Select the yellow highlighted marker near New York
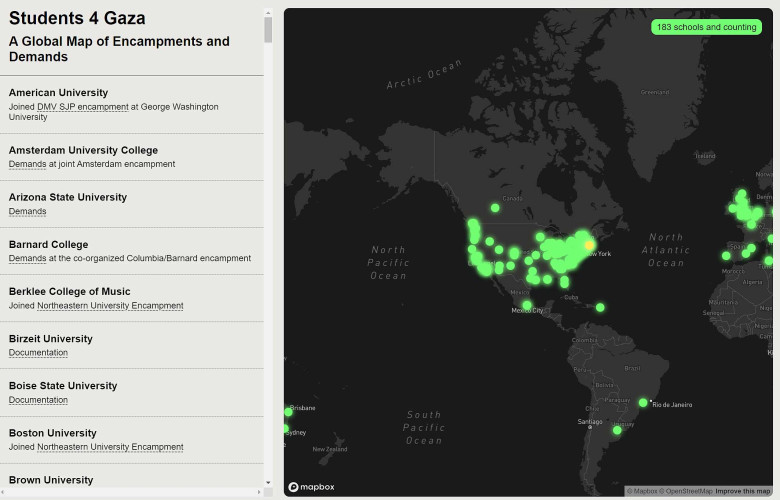 [x=590, y=244]
